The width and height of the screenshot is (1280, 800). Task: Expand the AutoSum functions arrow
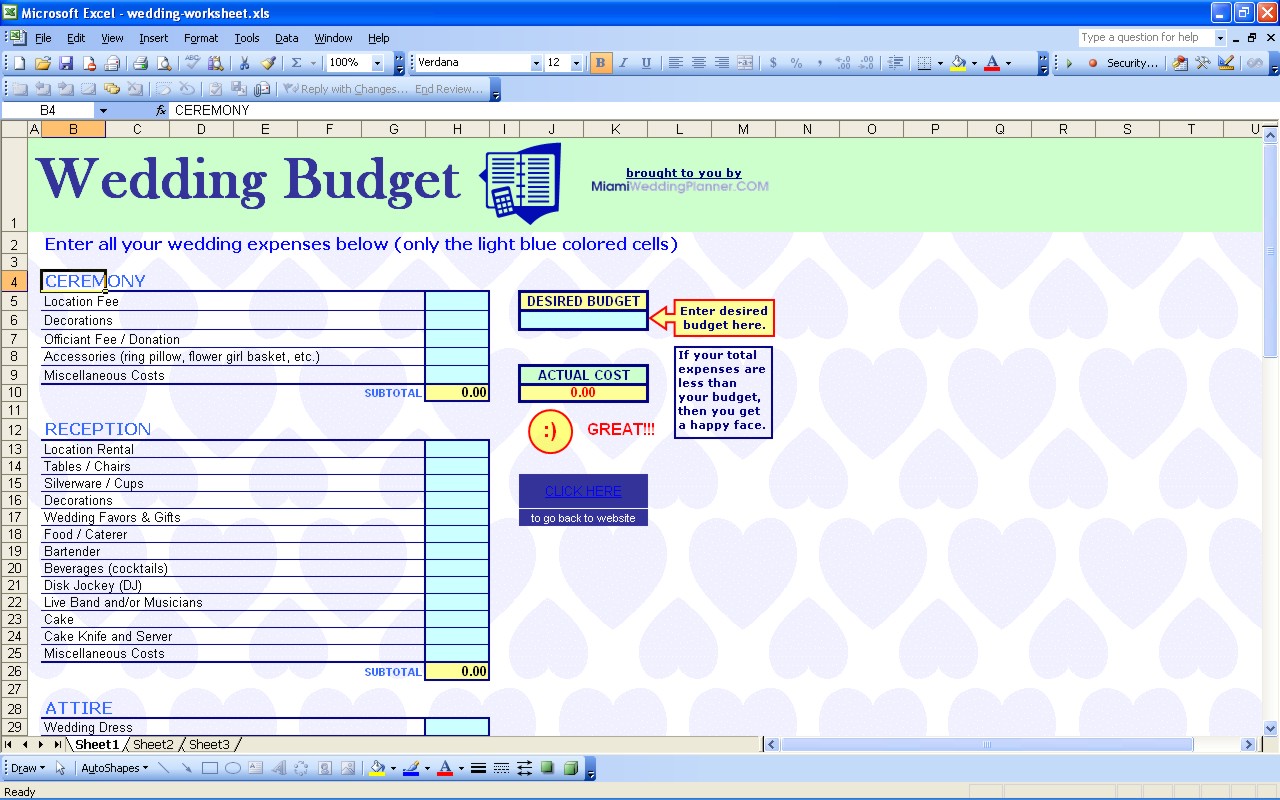[313, 63]
